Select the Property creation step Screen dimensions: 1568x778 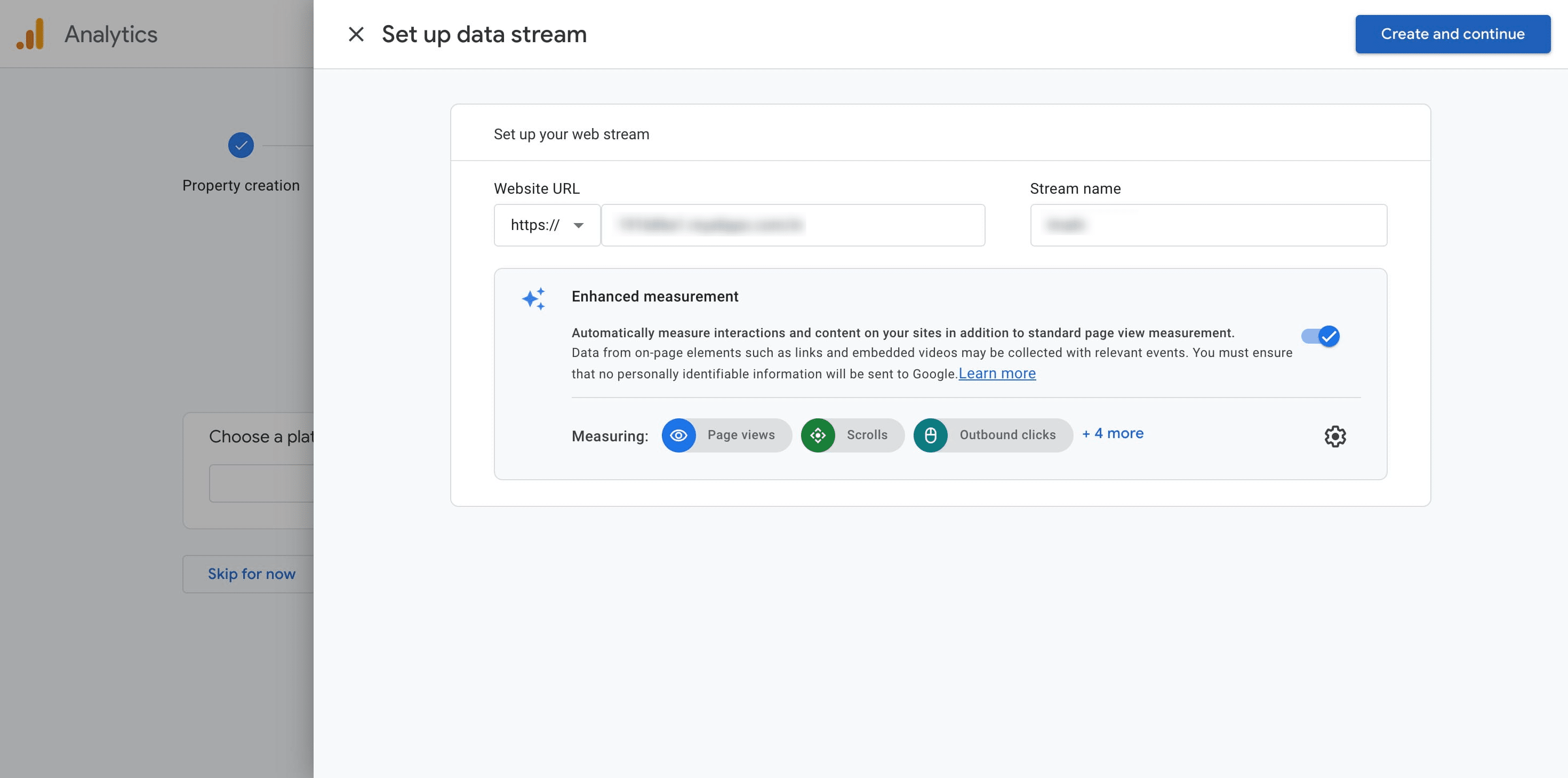pos(241,185)
